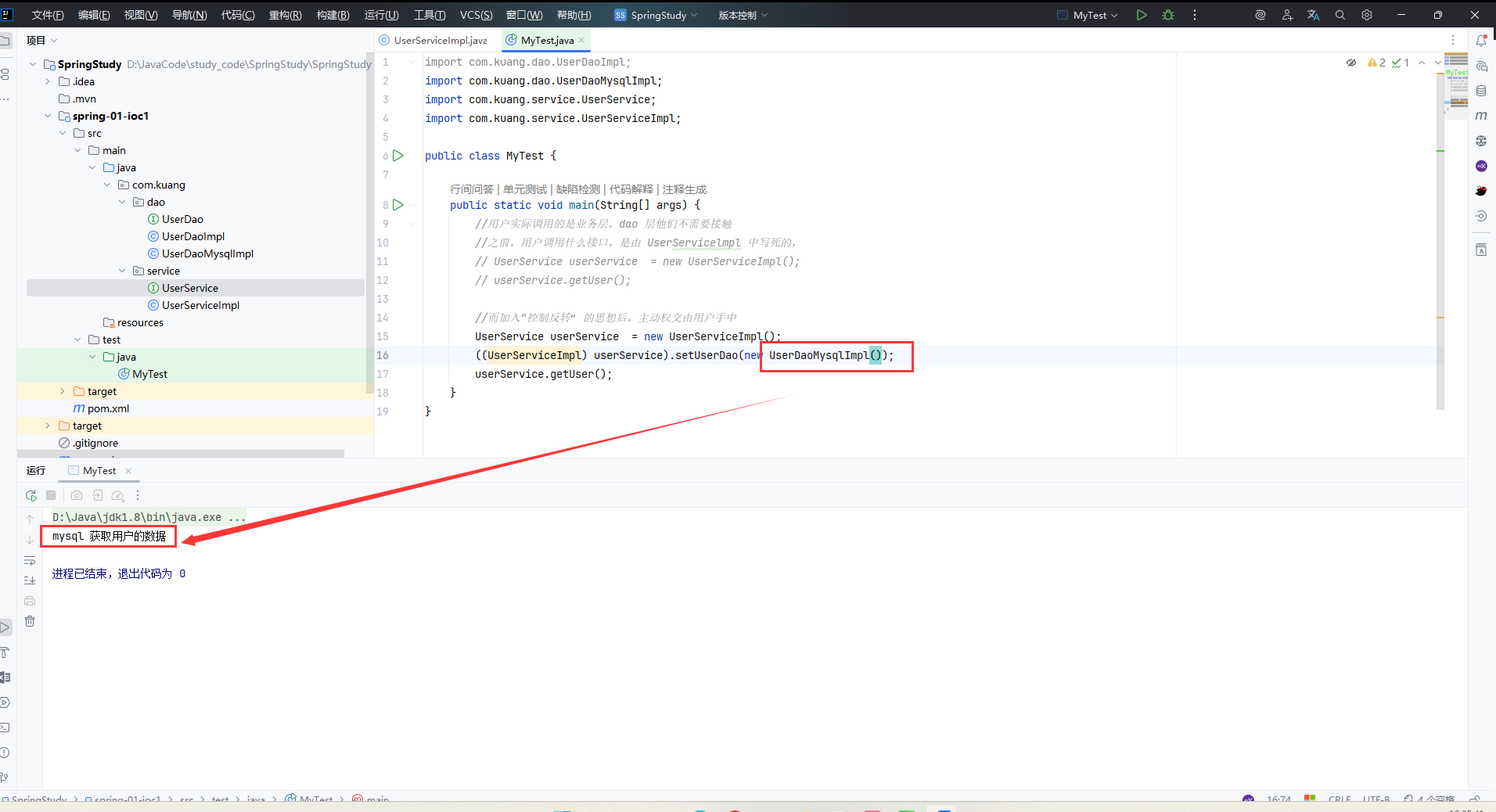Open the 构建(B) menu
This screenshot has width=1496, height=812.
(333, 15)
